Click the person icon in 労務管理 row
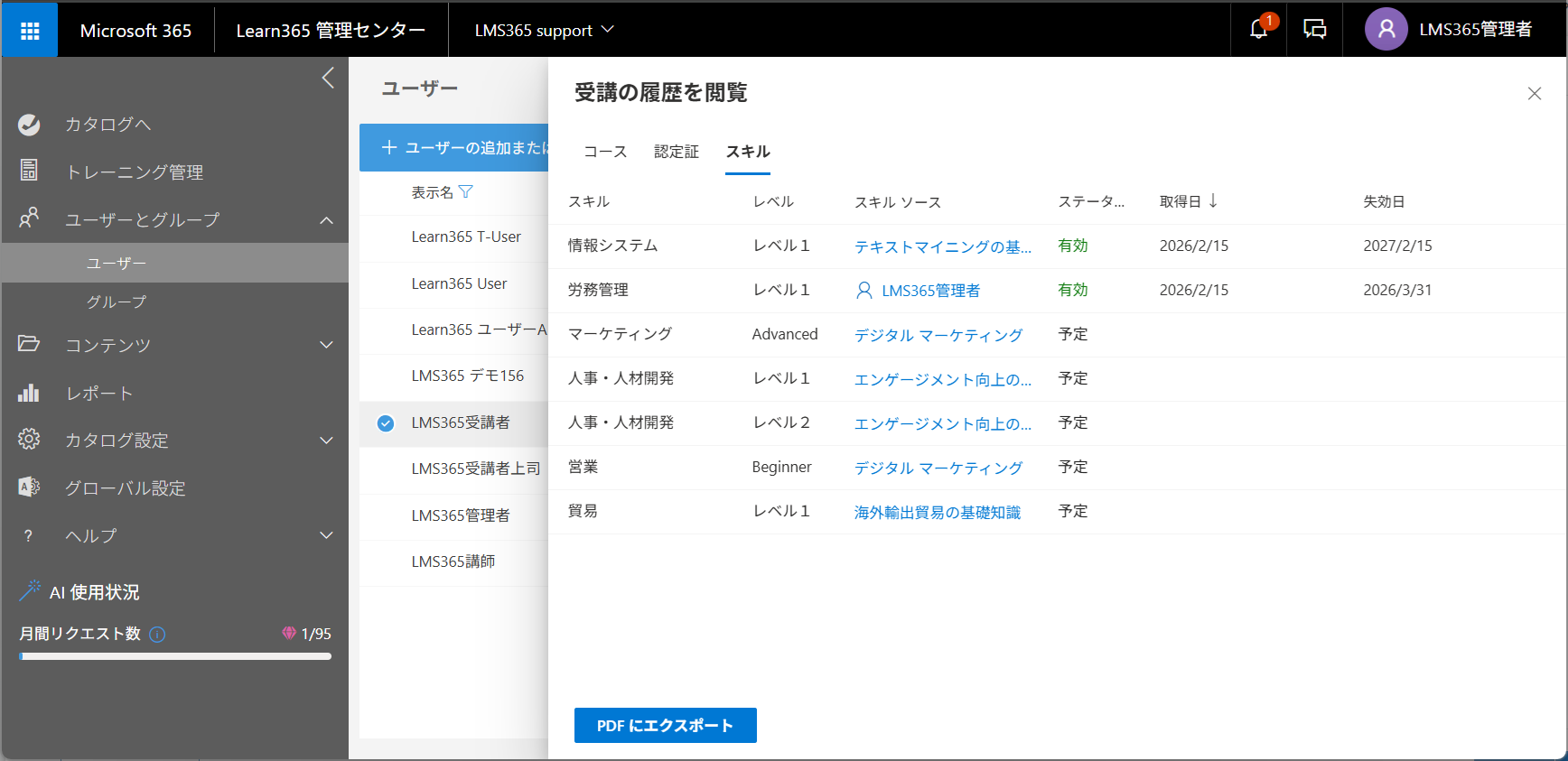 coord(863,290)
